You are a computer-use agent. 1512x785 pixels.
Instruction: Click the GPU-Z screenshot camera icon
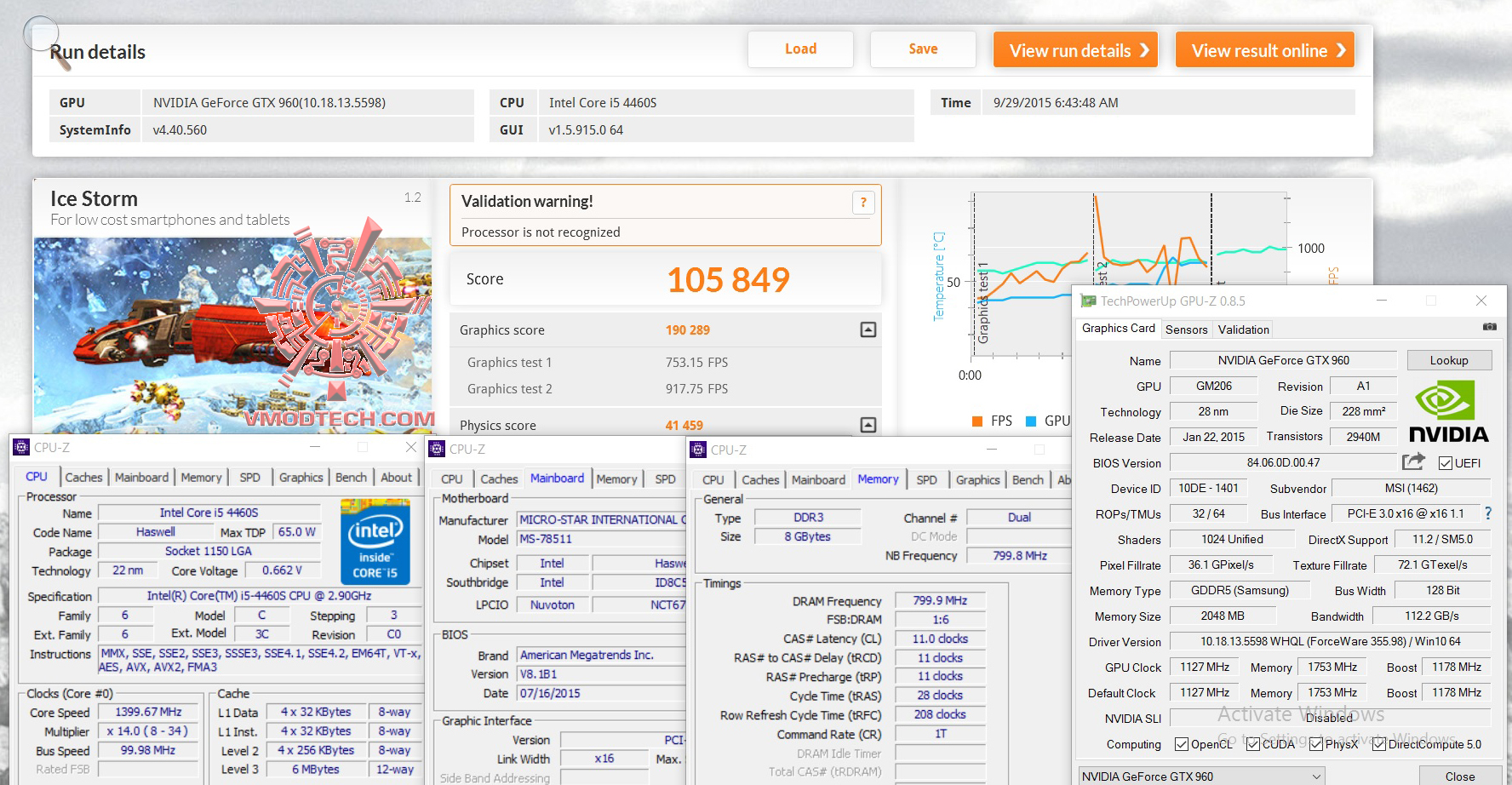1489,327
